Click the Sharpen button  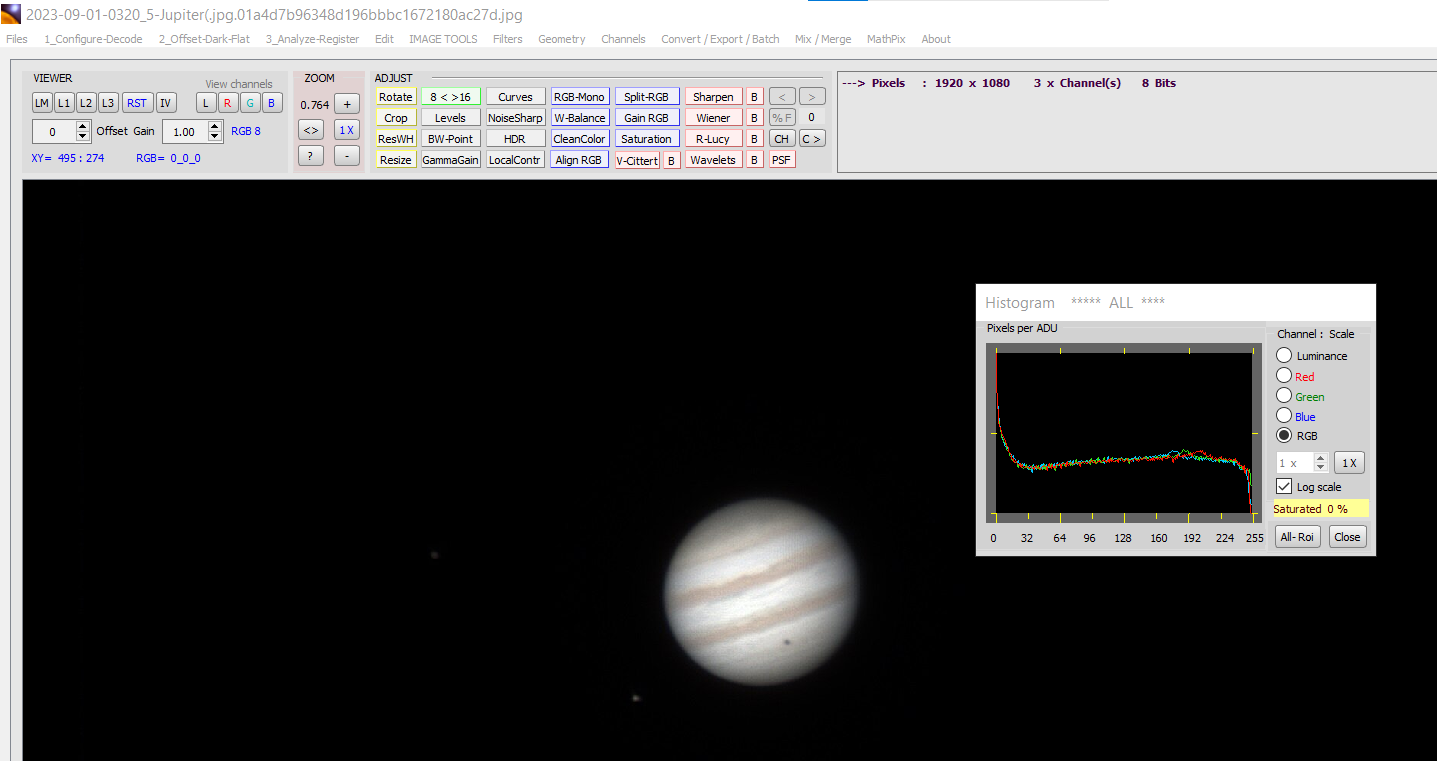(x=713, y=97)
